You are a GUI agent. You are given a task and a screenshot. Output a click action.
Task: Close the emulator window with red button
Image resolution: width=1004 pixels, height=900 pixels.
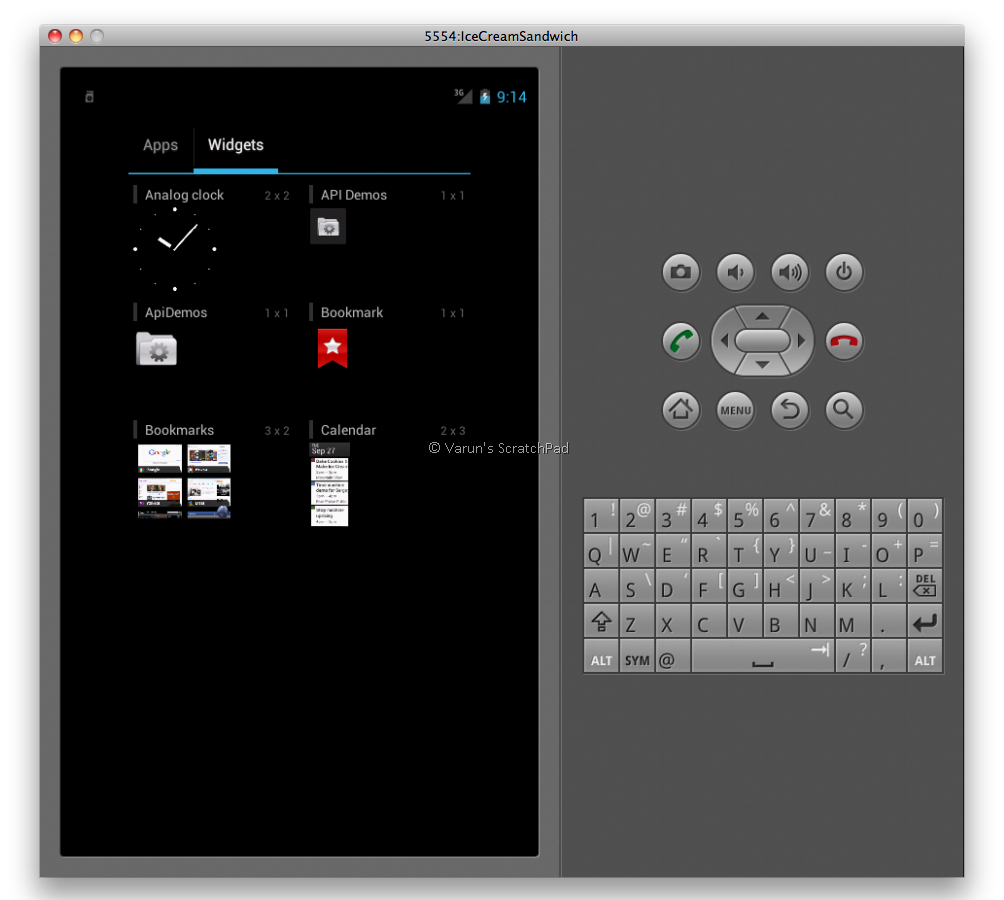coord(55,36)
